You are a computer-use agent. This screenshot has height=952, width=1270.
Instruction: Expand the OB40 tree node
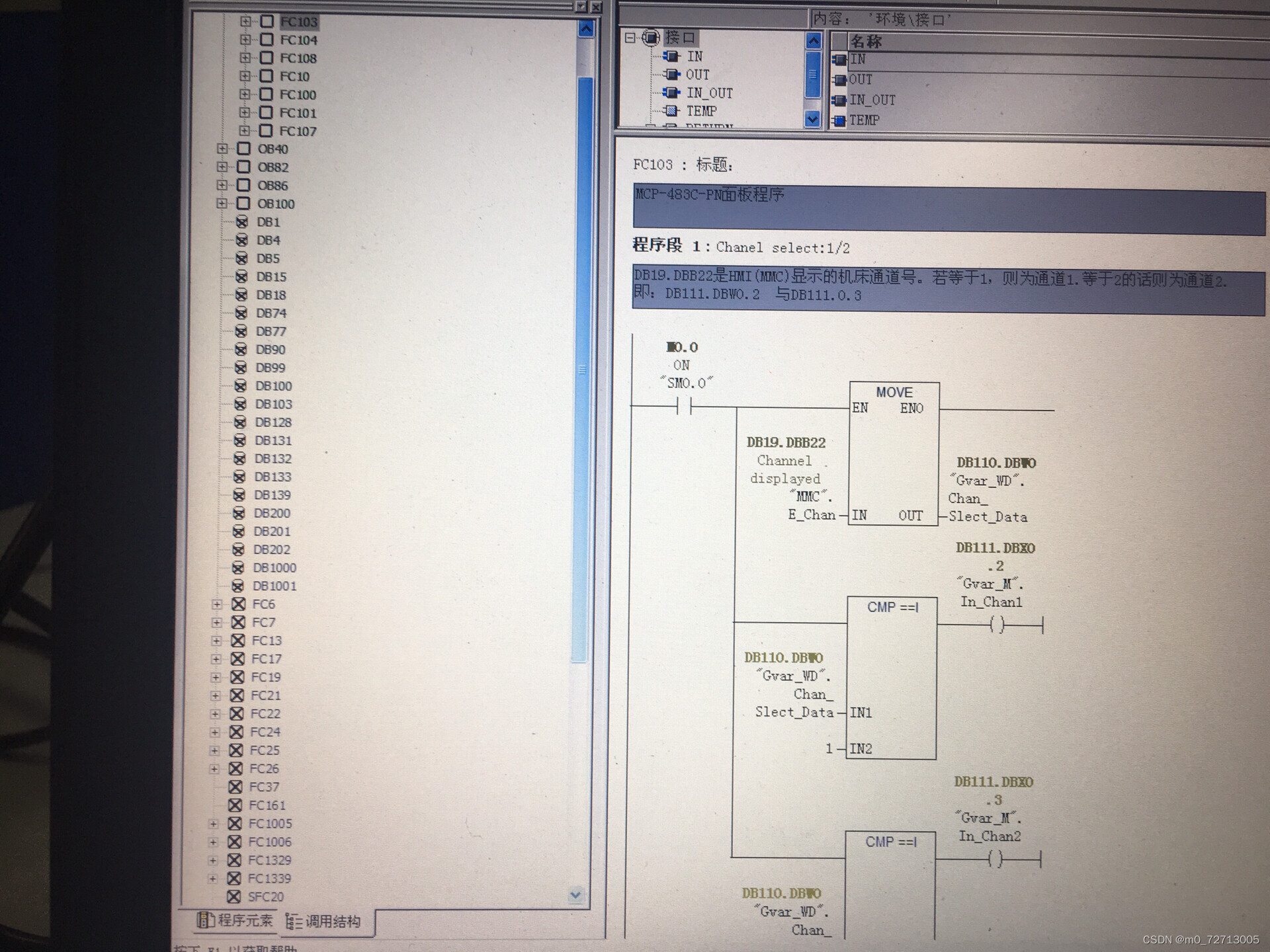pyautogui.click(x=222, y=149)
